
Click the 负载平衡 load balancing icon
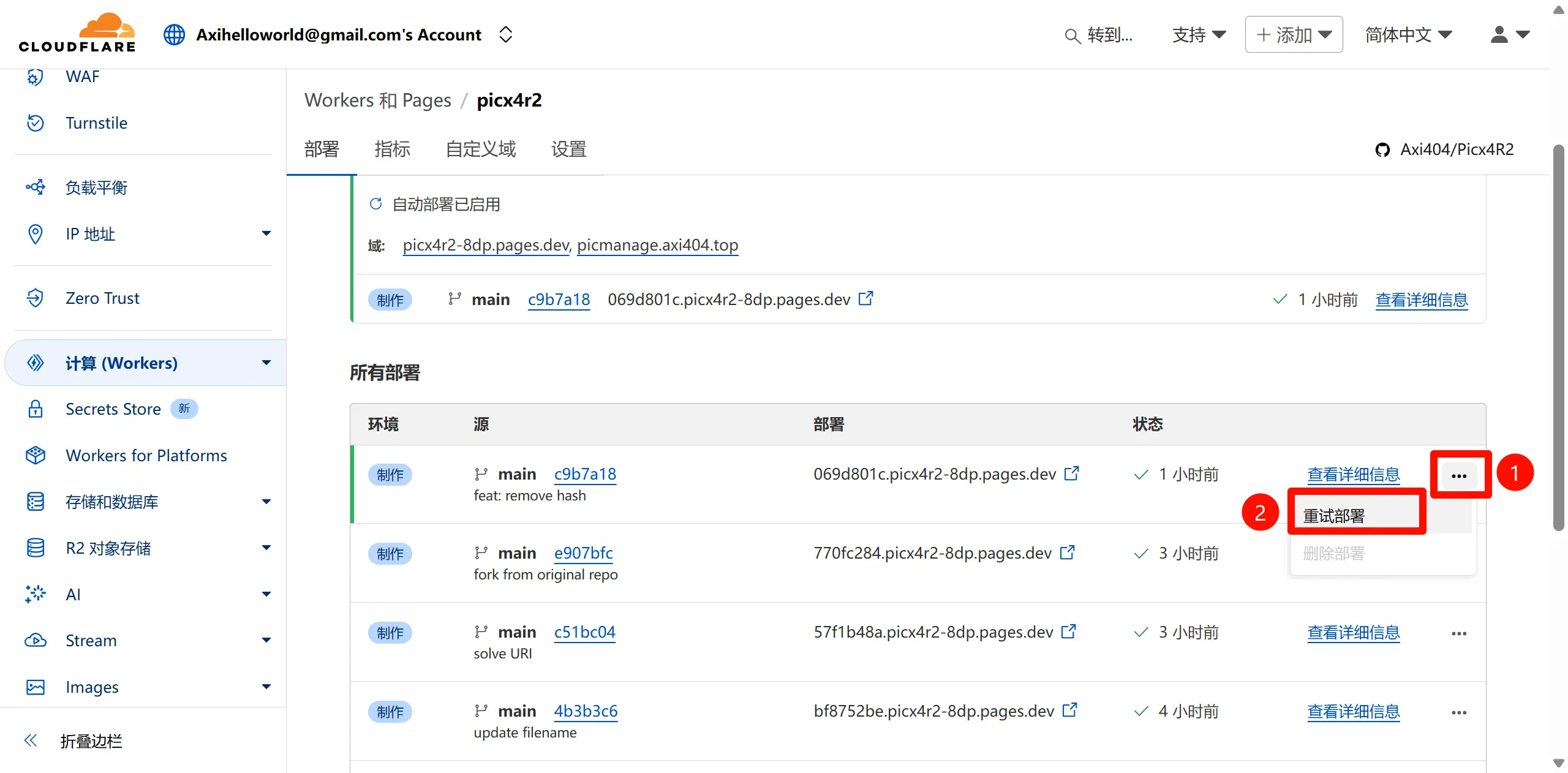pyautogui.click(x=36, y=187)
